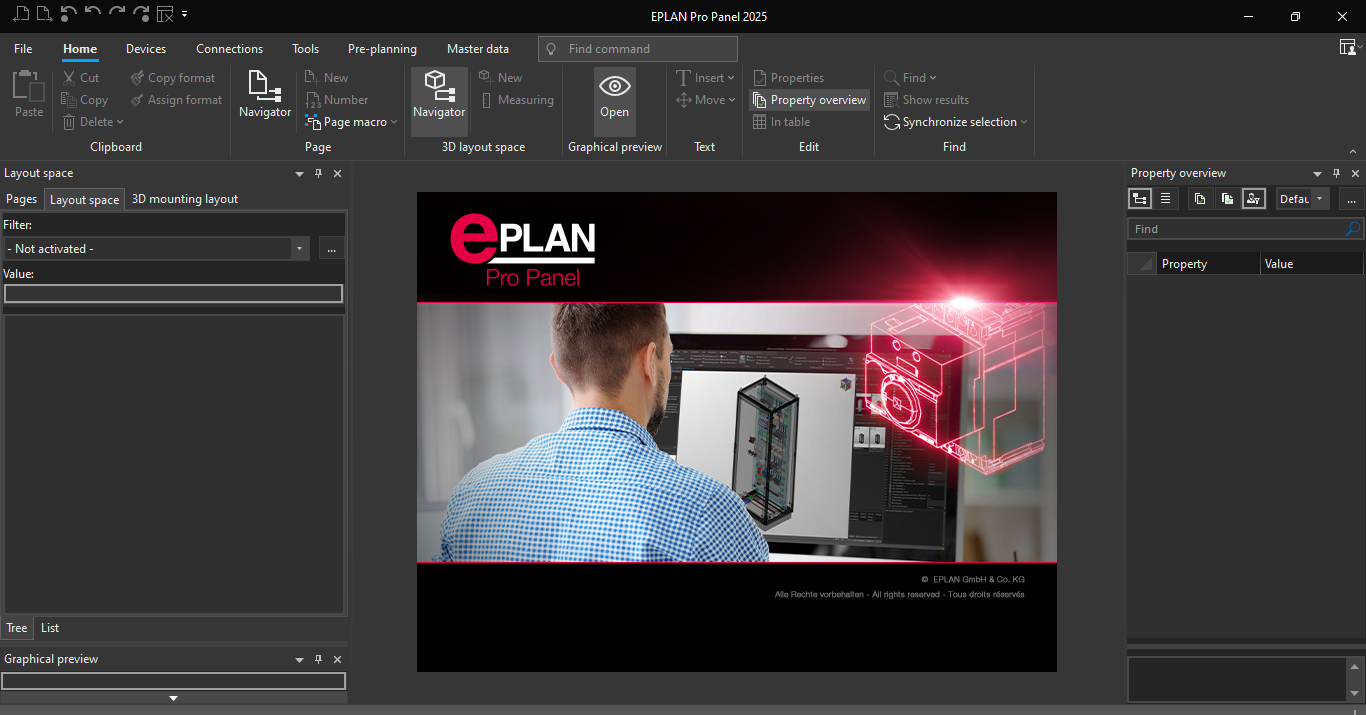Open the Move text dropdown

click(705, 99)
